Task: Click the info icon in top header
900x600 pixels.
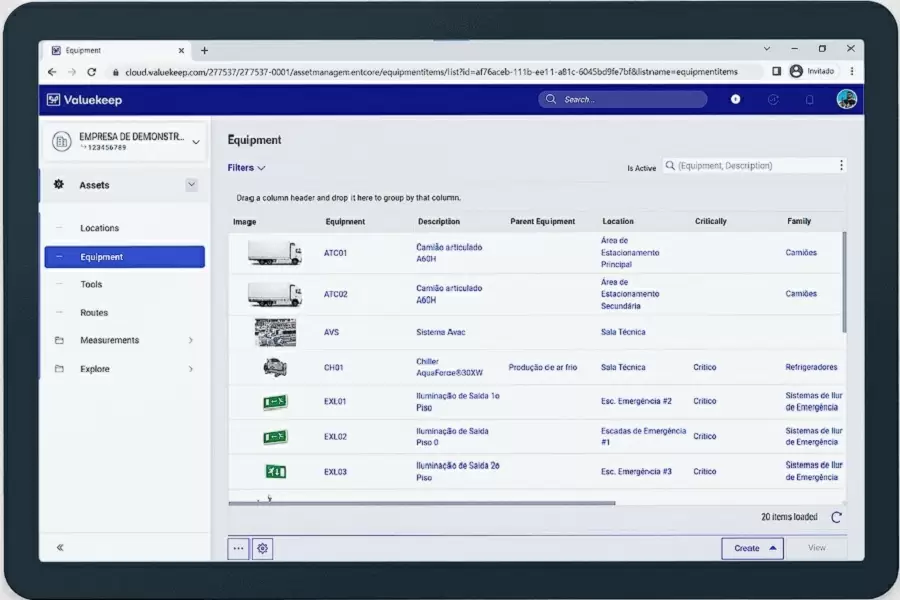Action: tap(736, 99)
